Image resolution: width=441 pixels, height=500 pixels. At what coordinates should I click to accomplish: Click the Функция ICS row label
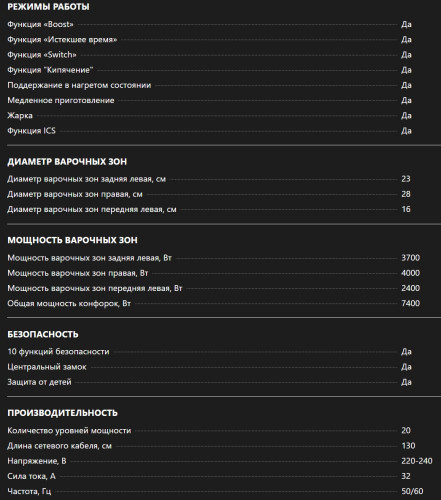point(31,131)
